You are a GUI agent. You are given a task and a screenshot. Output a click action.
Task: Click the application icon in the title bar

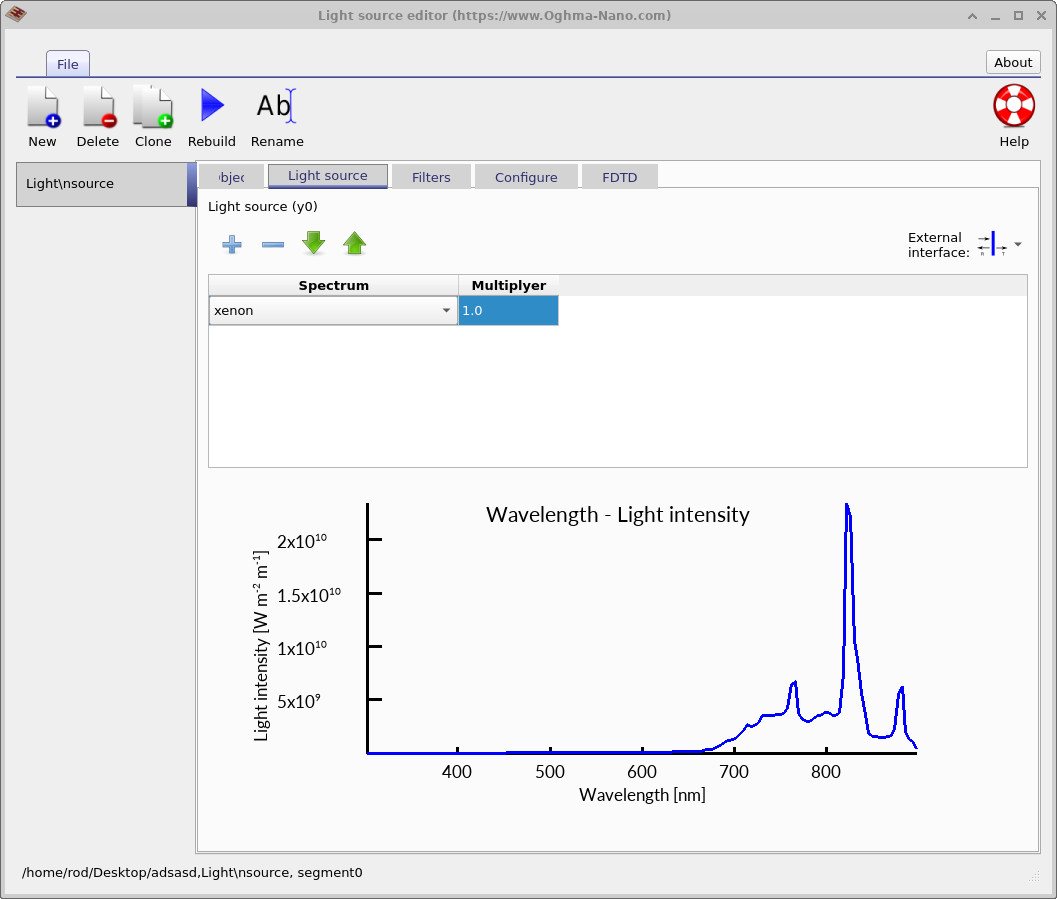(x=16, y=14)
